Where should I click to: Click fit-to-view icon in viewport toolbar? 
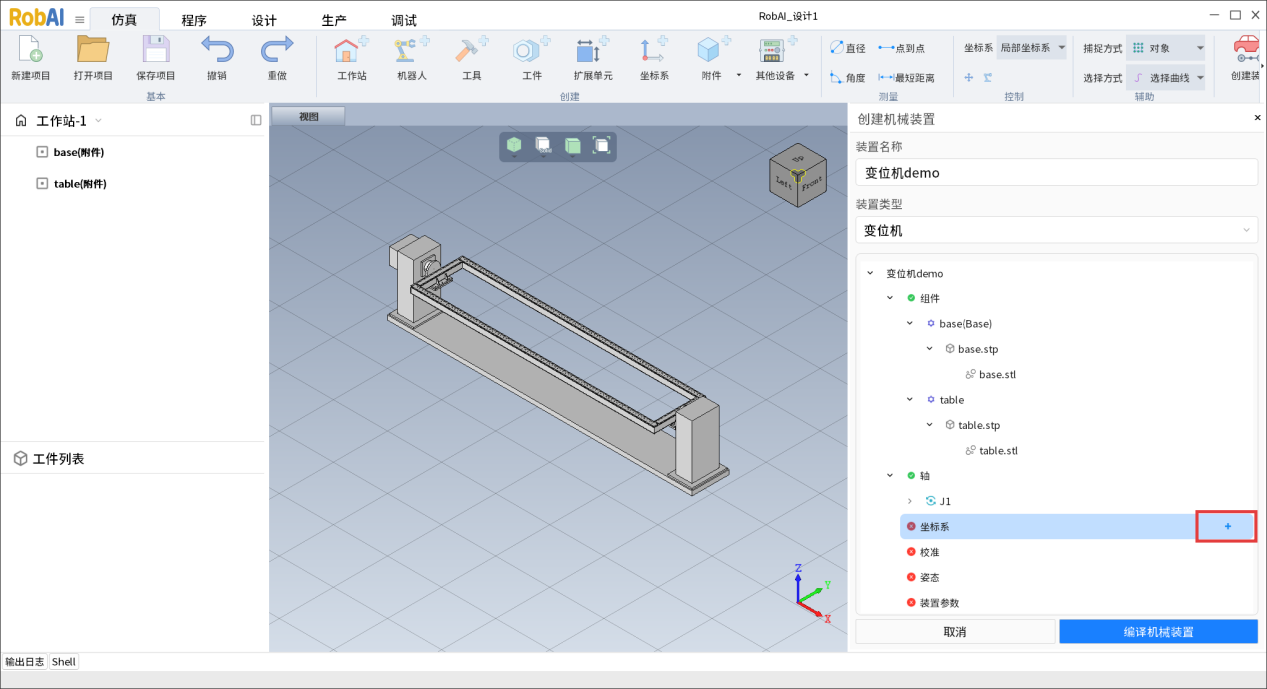[602, 146]
